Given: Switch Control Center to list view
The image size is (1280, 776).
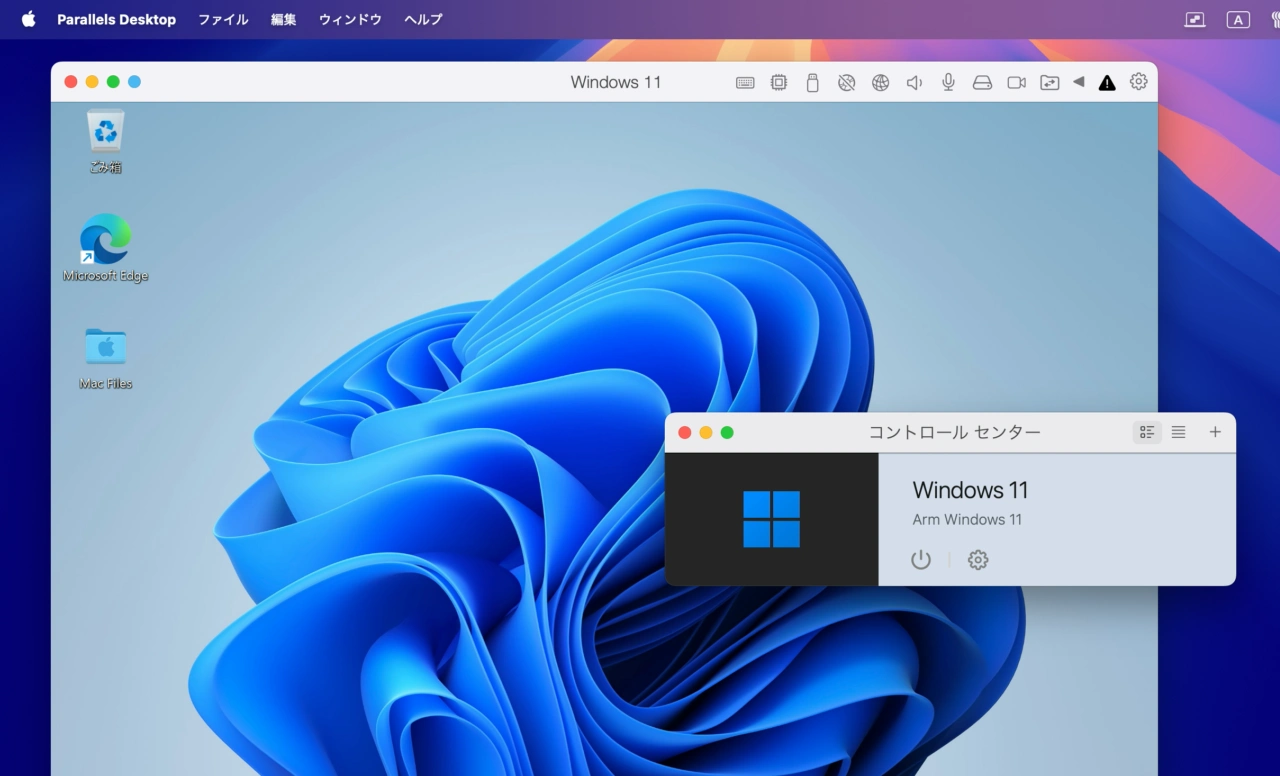Looking at the screenshot, I should pyautogui.click(x=1178, y=432).
